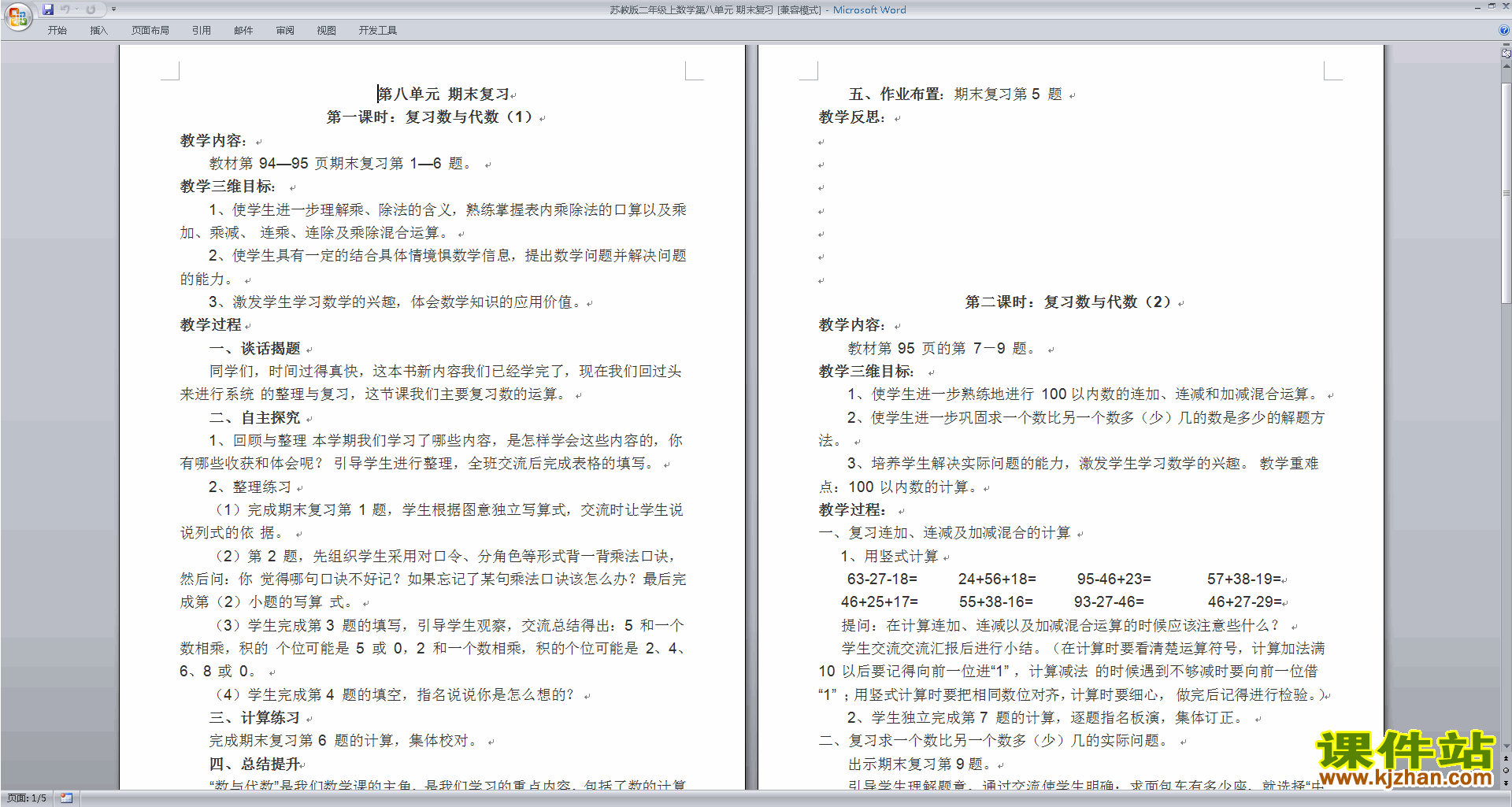Select the 视图 ribbon tab
The image size is (1512, 807).
click(326, 30)
